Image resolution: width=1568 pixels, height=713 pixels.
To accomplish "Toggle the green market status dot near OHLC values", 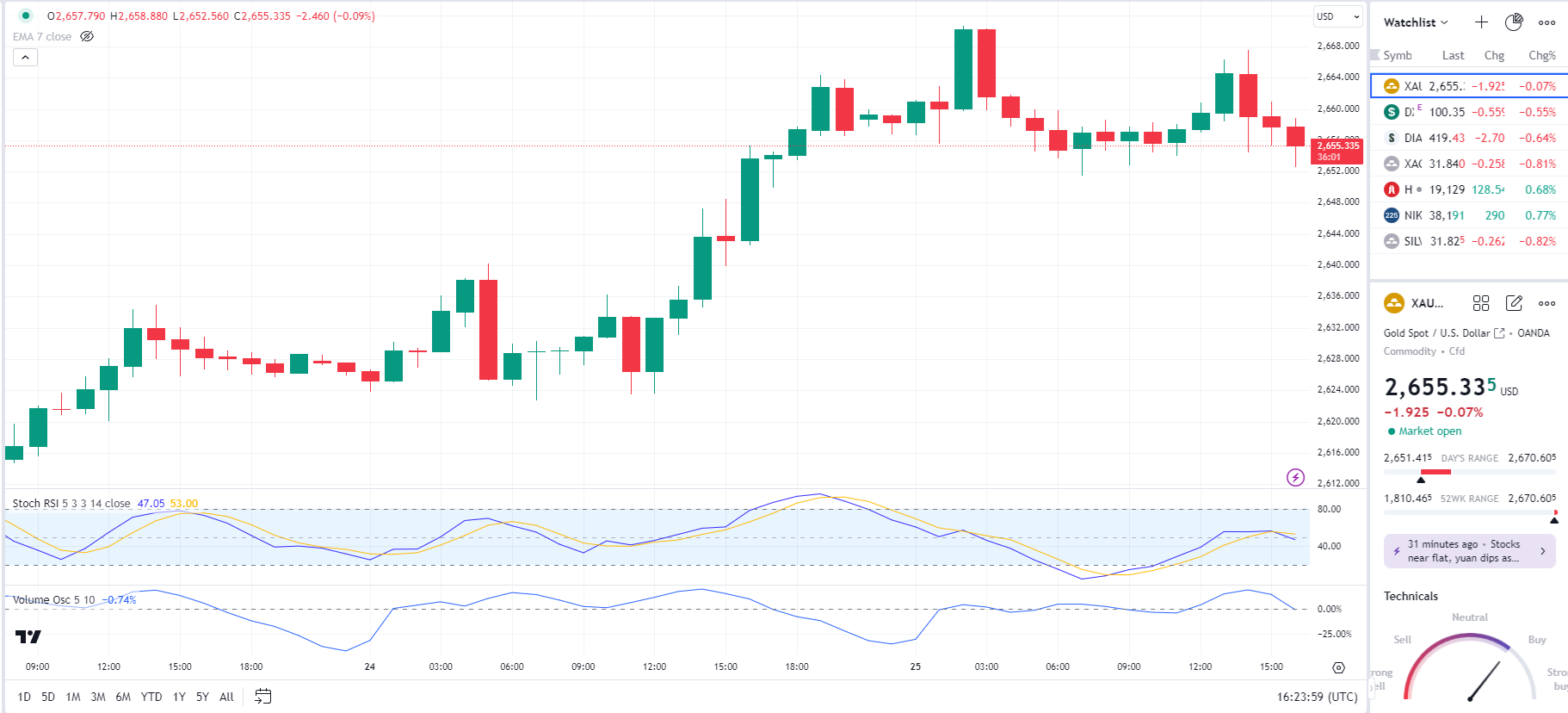I will click(26, 15).
